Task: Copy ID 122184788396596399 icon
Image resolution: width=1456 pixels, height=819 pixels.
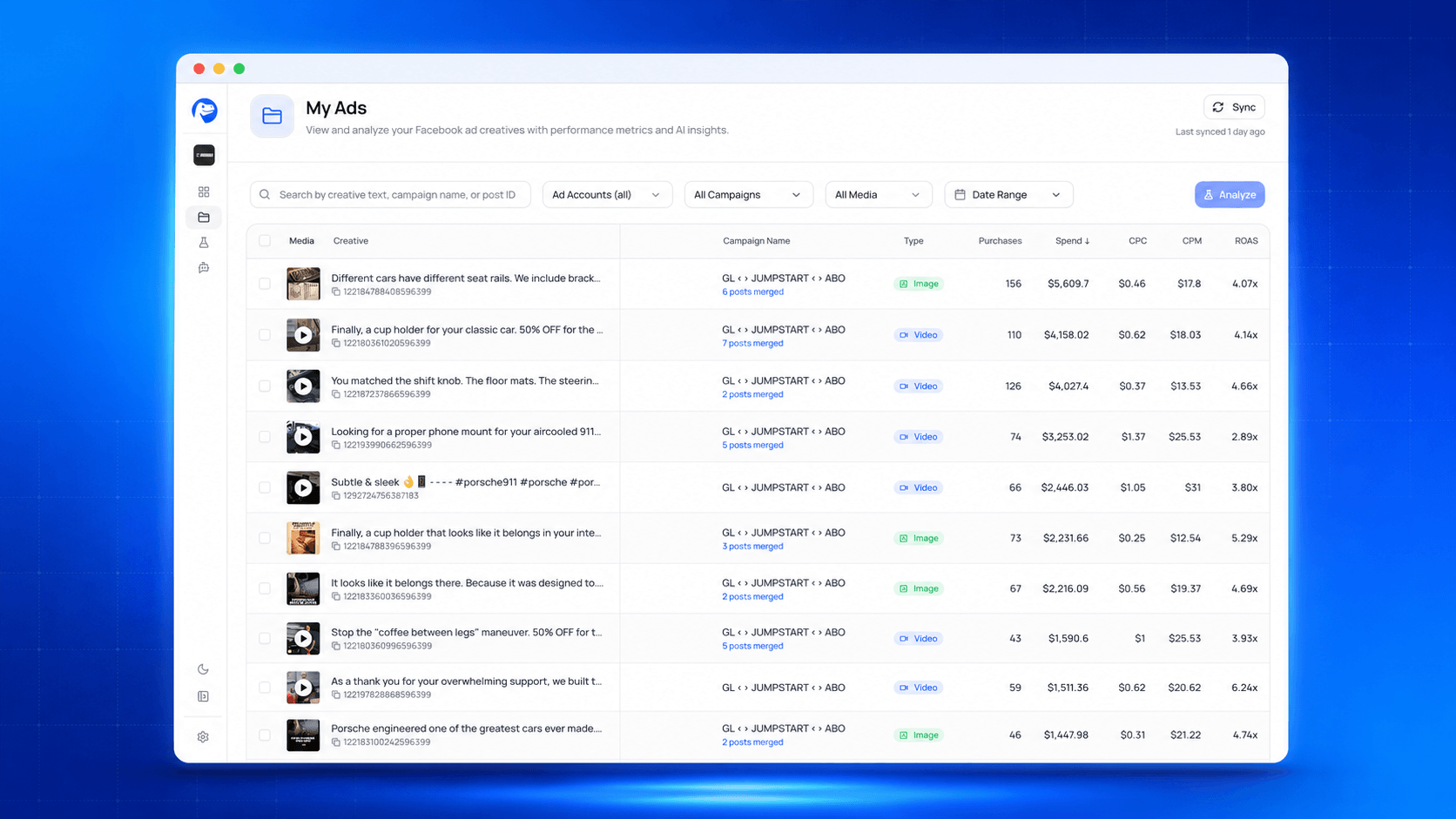Action: [336, 547]
